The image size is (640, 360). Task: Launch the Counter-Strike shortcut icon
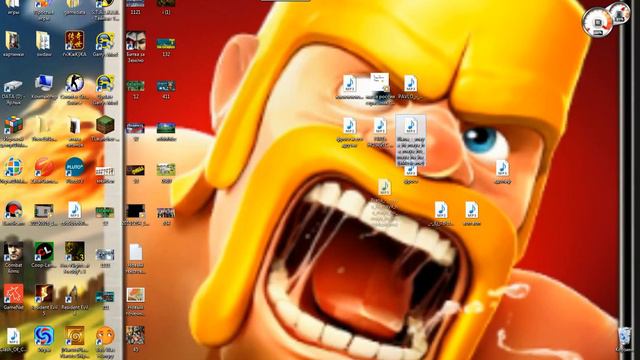pos(74,83)
